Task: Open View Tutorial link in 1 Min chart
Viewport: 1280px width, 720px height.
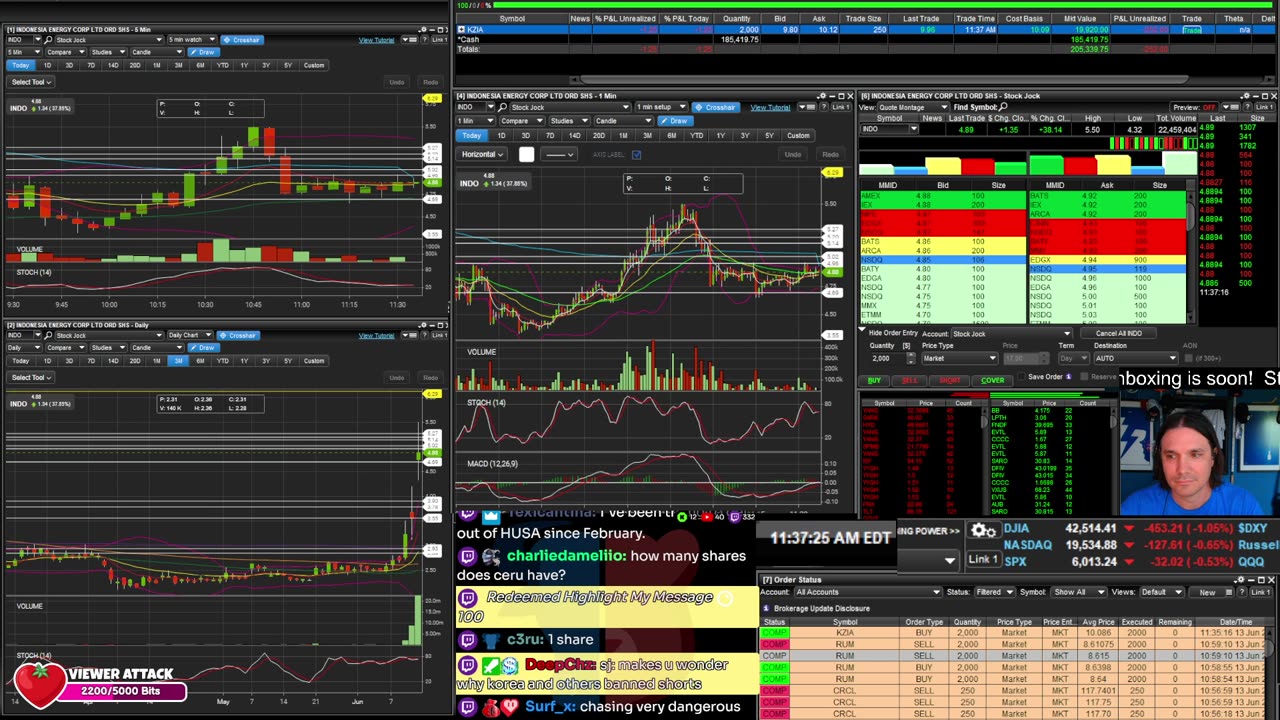Action: coord(770,107)
